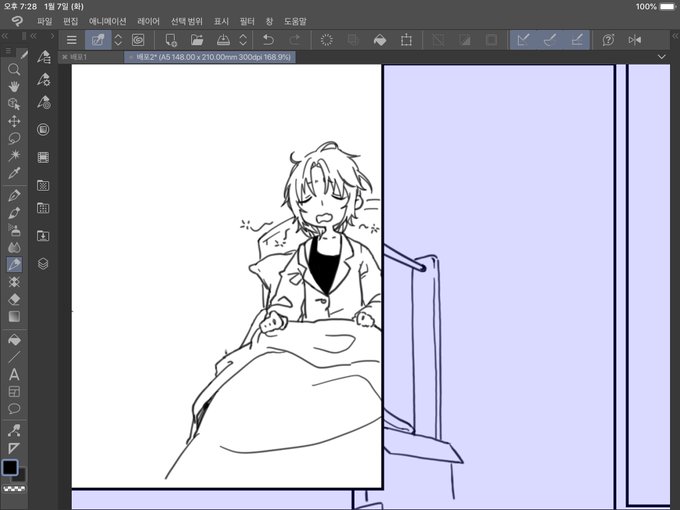The image size is (680, 510).
Task: Select the Fill bucket tool in toolbox
Action: tap(14, 340)
